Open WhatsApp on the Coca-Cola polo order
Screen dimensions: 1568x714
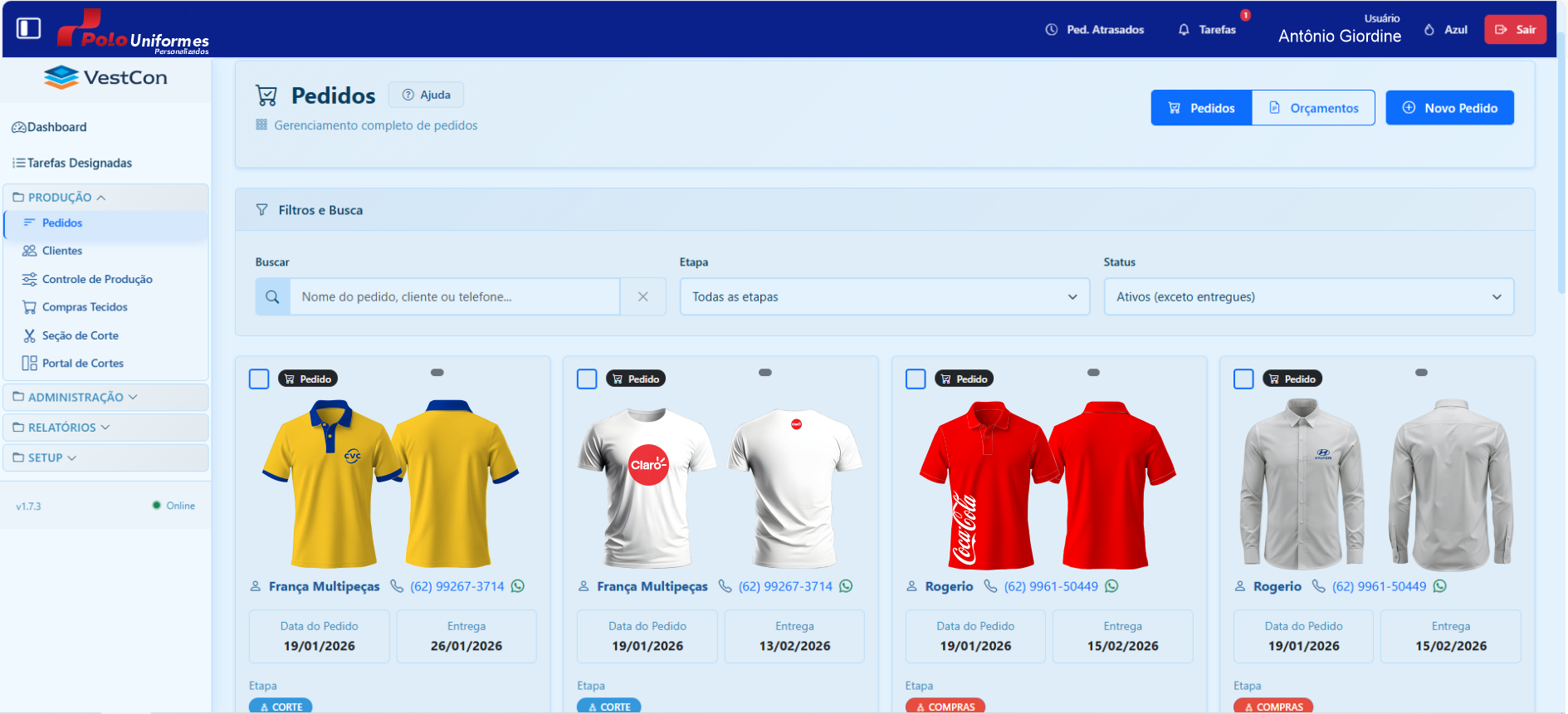(1111, 586)
